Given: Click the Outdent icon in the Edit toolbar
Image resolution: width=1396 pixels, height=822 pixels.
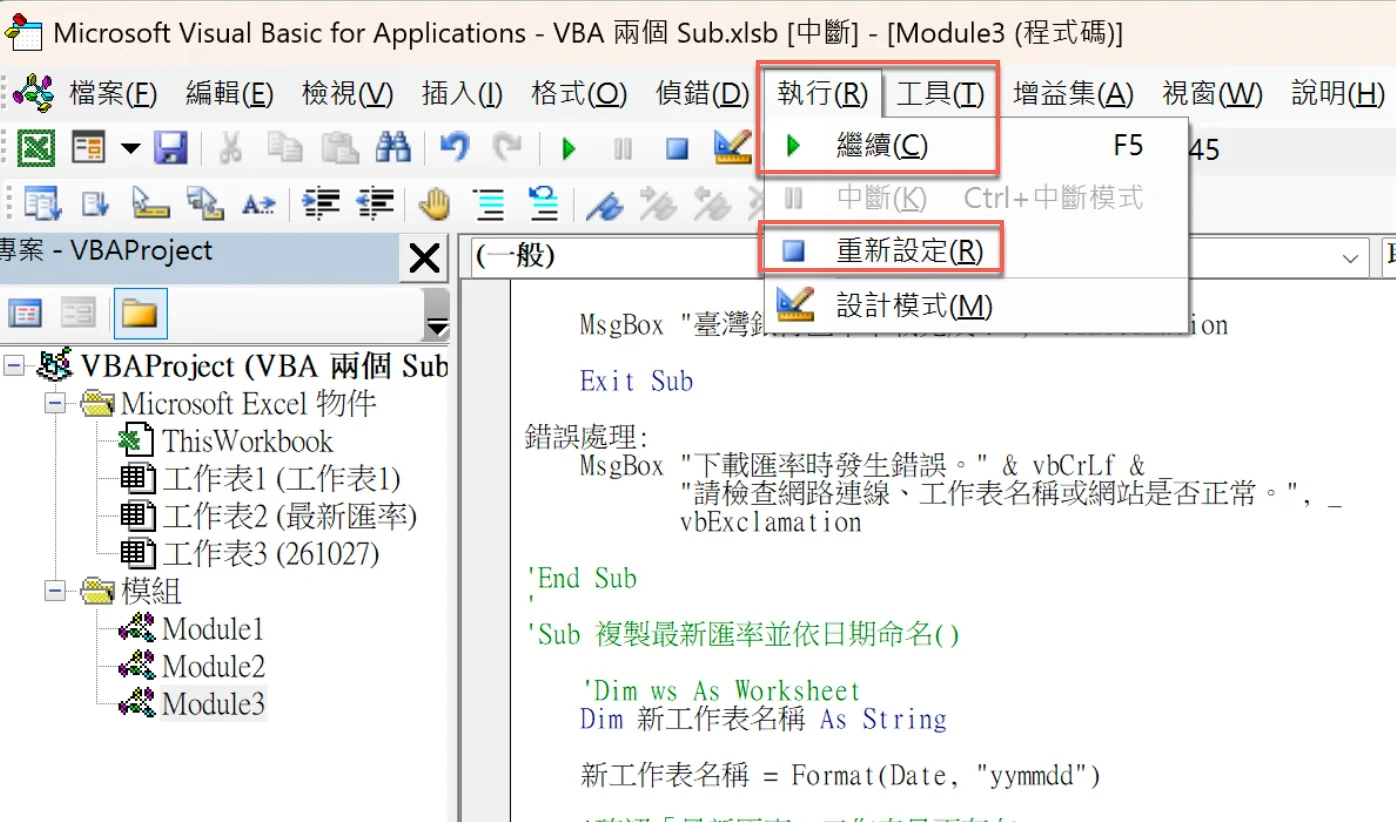Looking at the screenshot, I should tap(375, 204).
